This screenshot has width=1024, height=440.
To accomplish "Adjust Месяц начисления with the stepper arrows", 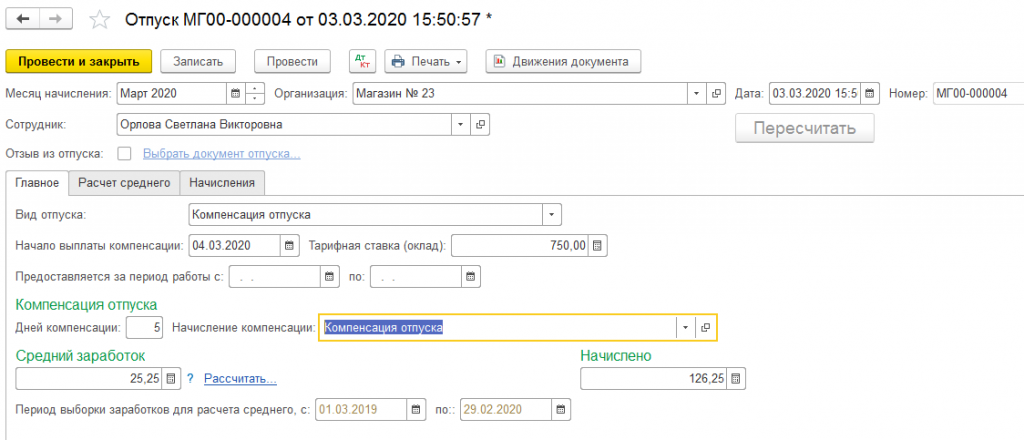I will [255, 93].
